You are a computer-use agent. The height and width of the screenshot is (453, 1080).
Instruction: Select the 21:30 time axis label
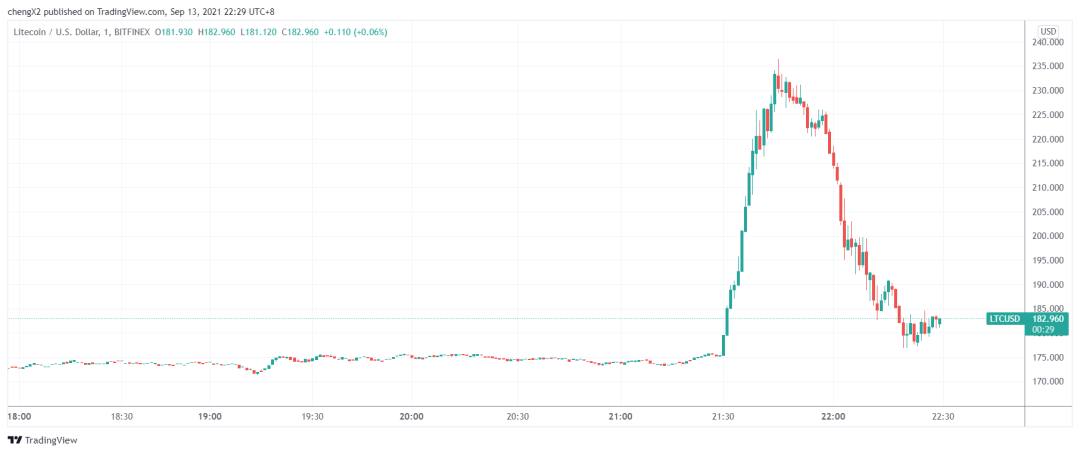coord(723,416)
